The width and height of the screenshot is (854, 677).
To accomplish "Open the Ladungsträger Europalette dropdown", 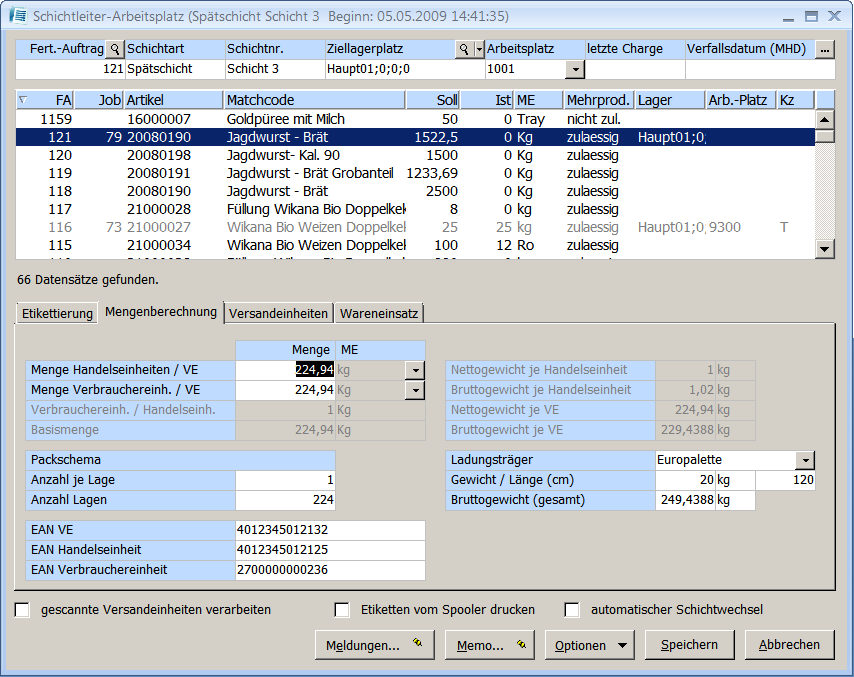I will coord(805,460).
